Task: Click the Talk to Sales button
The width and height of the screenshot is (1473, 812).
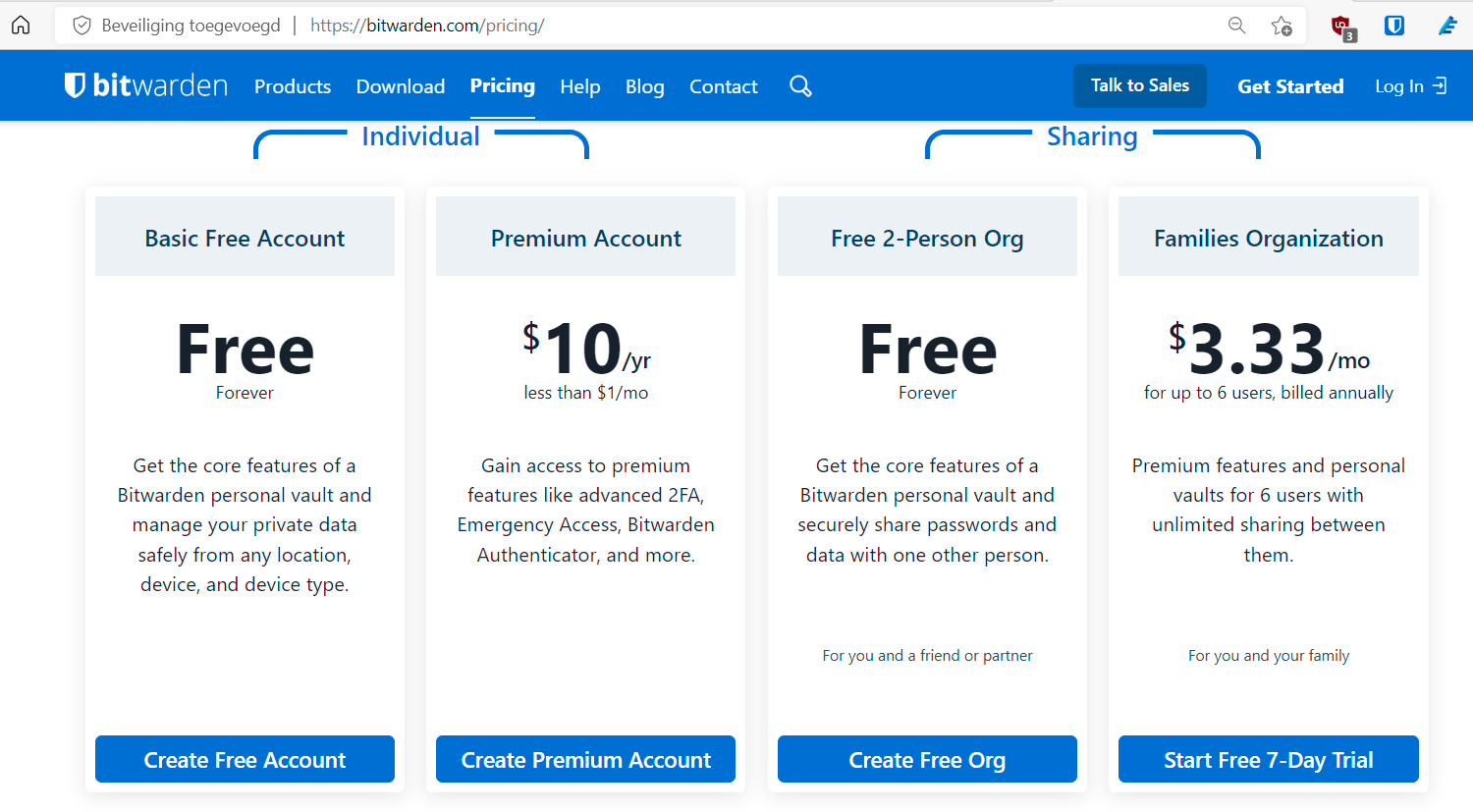Action: (1139, 86)
